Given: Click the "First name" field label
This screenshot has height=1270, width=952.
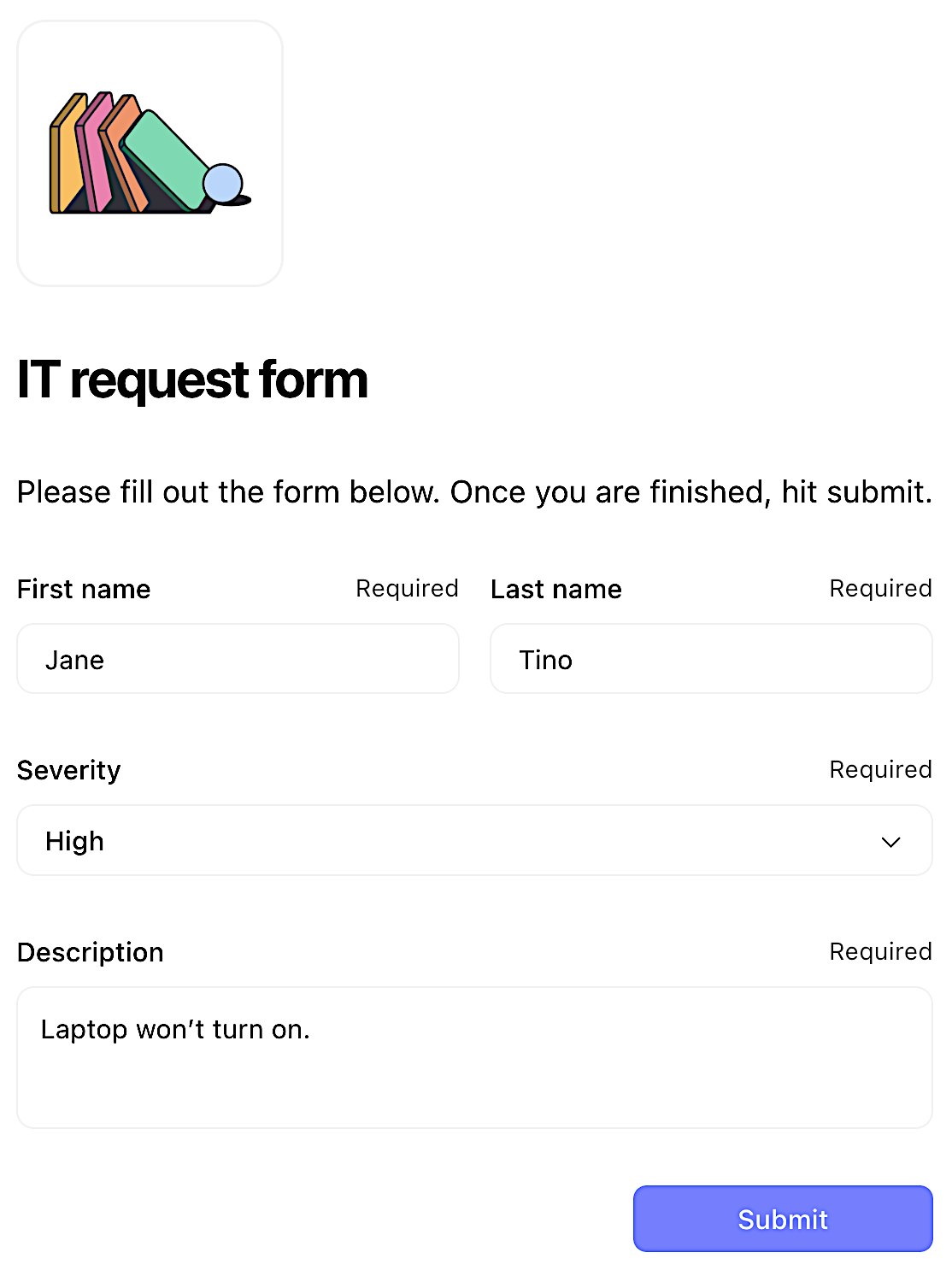Looking at the screenshot, I should click(84, 589).
